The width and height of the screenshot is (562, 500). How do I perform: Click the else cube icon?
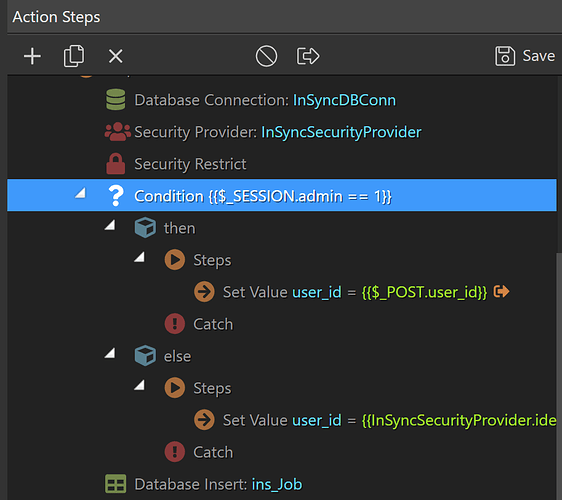click(x=145, y=356)
